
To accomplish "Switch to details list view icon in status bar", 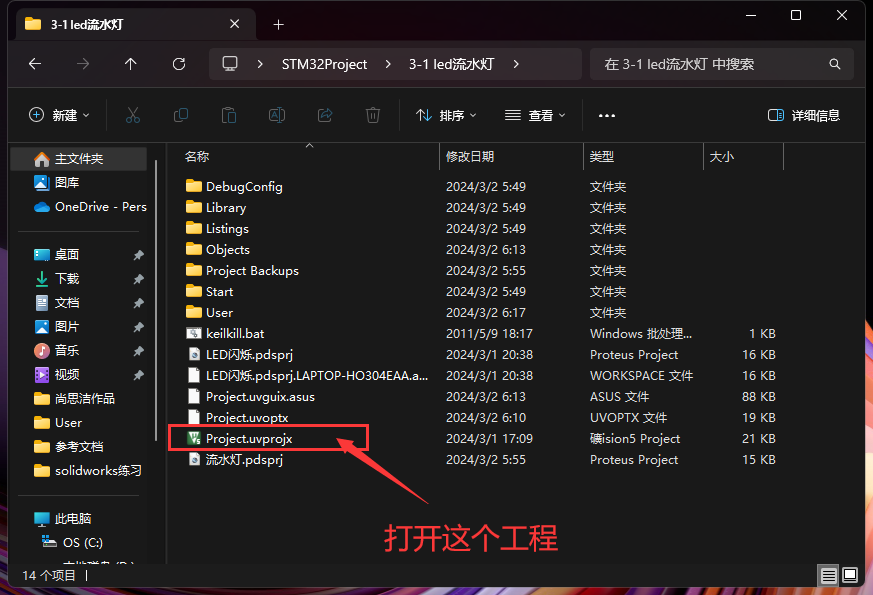I will click(x=828, y=575).
